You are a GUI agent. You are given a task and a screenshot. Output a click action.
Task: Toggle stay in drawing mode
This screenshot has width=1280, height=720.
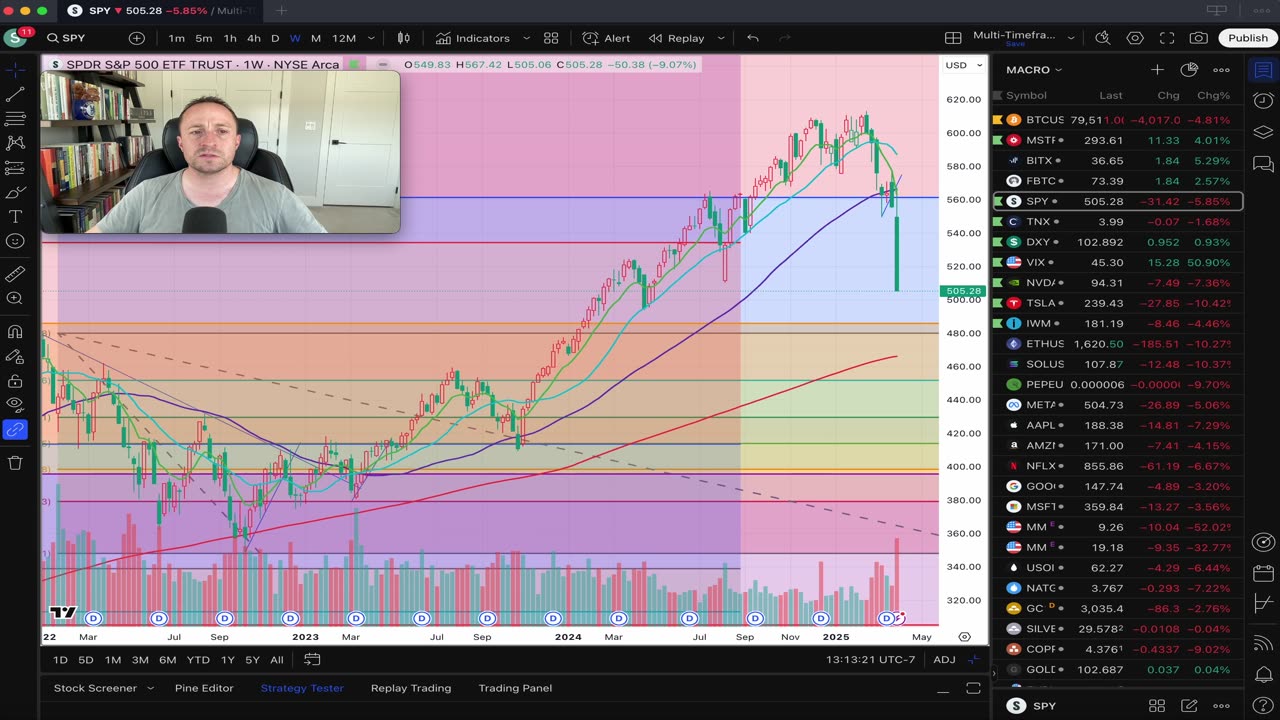click(15, 356)
